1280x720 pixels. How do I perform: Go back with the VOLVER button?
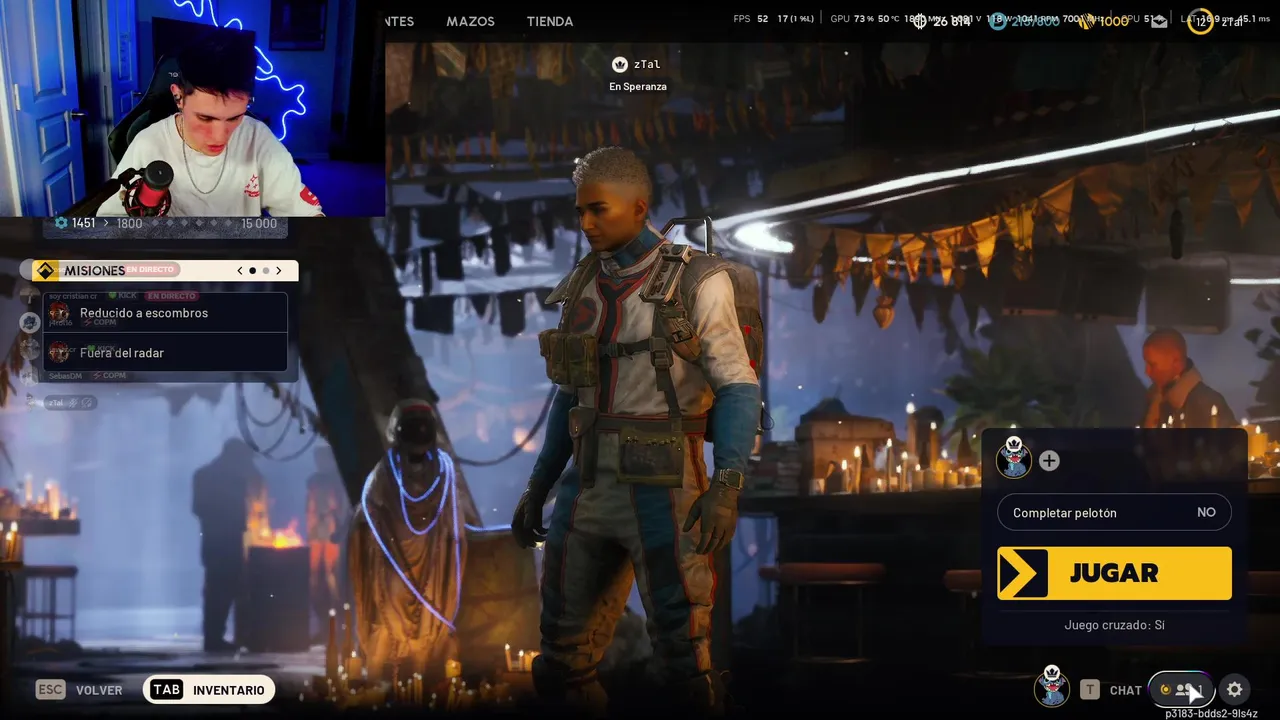pyautogui.click(x=99, y=690)
